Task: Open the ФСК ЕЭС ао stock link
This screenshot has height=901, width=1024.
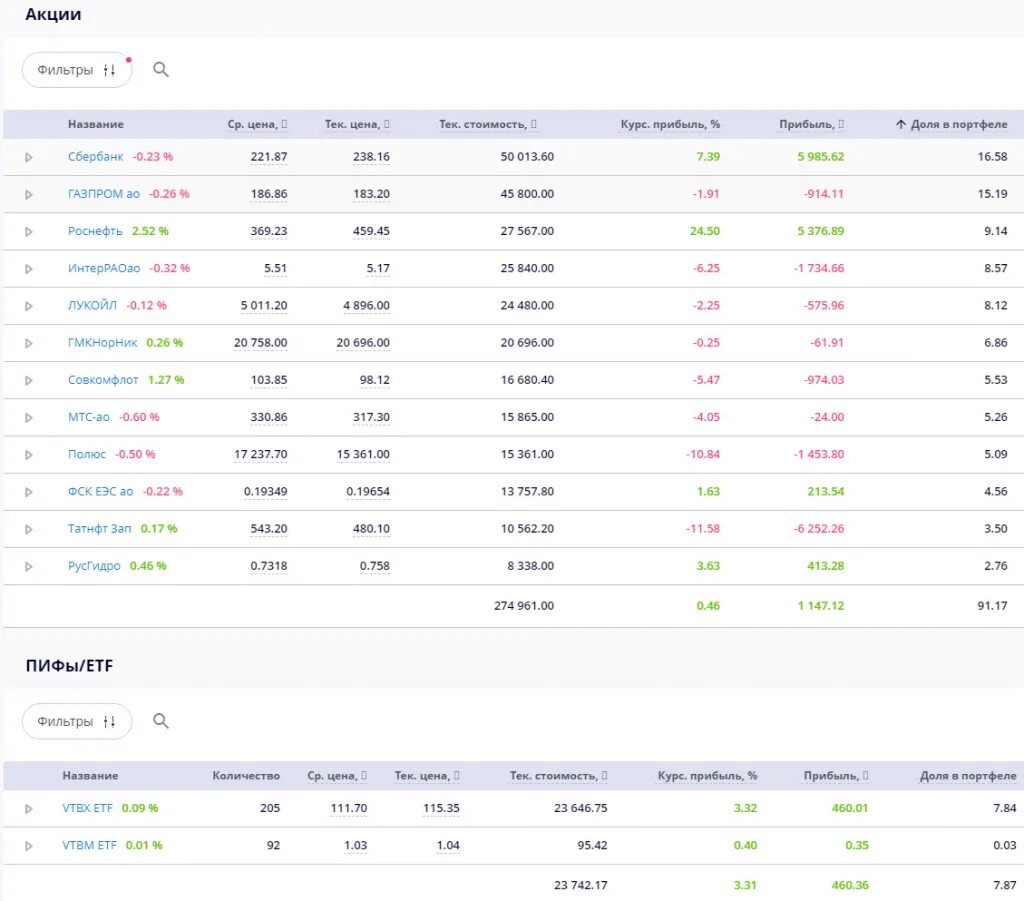Action: (x=101, y=492)
